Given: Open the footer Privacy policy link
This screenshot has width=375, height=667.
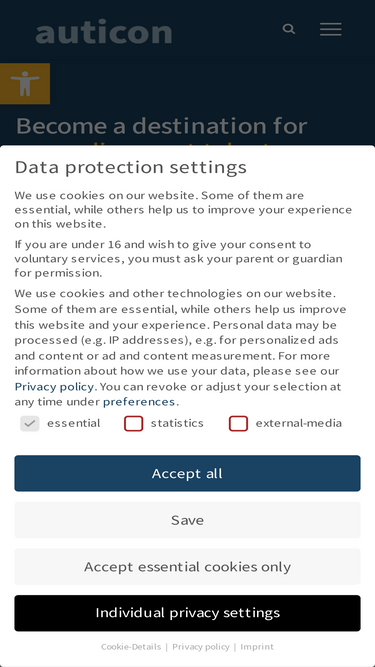Looking at the screenshot, I should coord(201,647).
